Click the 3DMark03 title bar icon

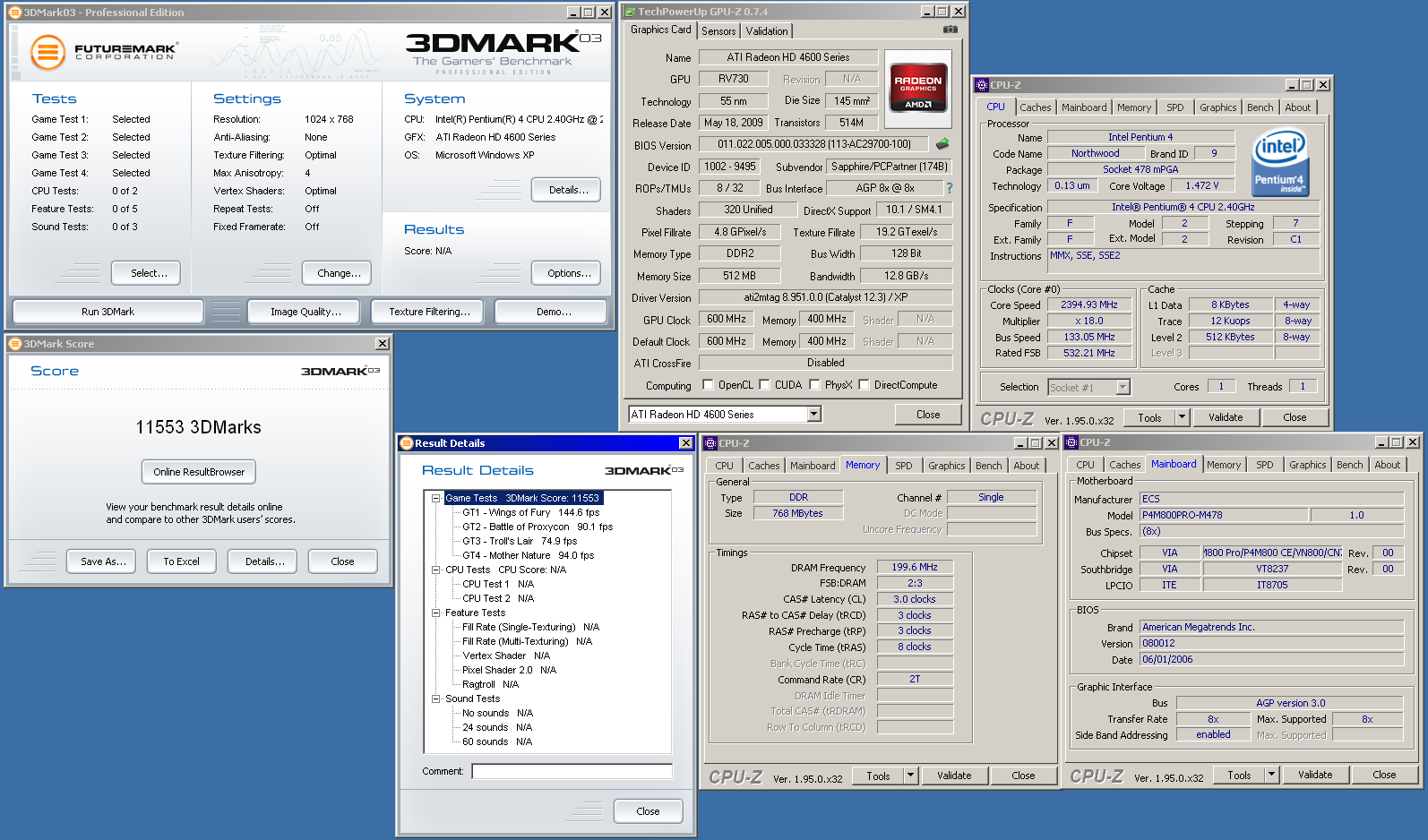click(x=14, y=13)
